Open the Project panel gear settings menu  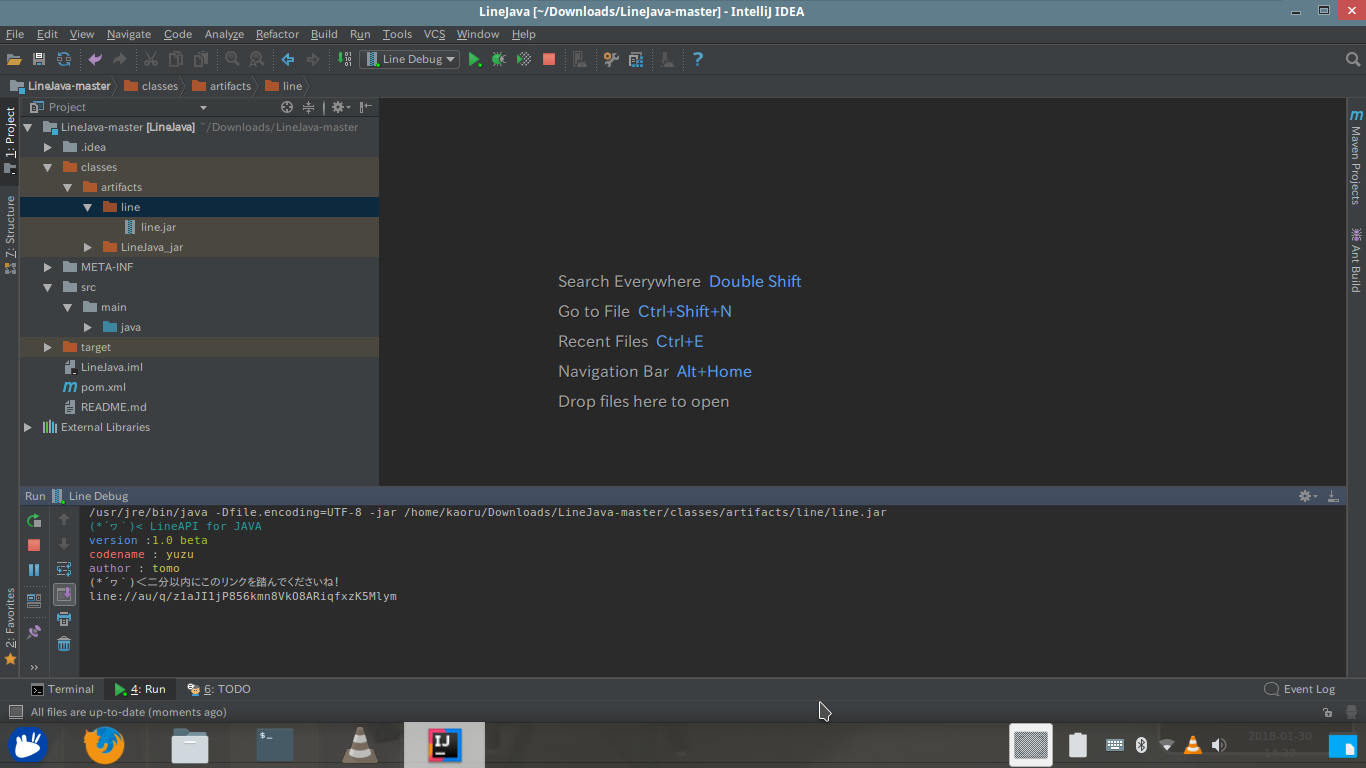340,107
